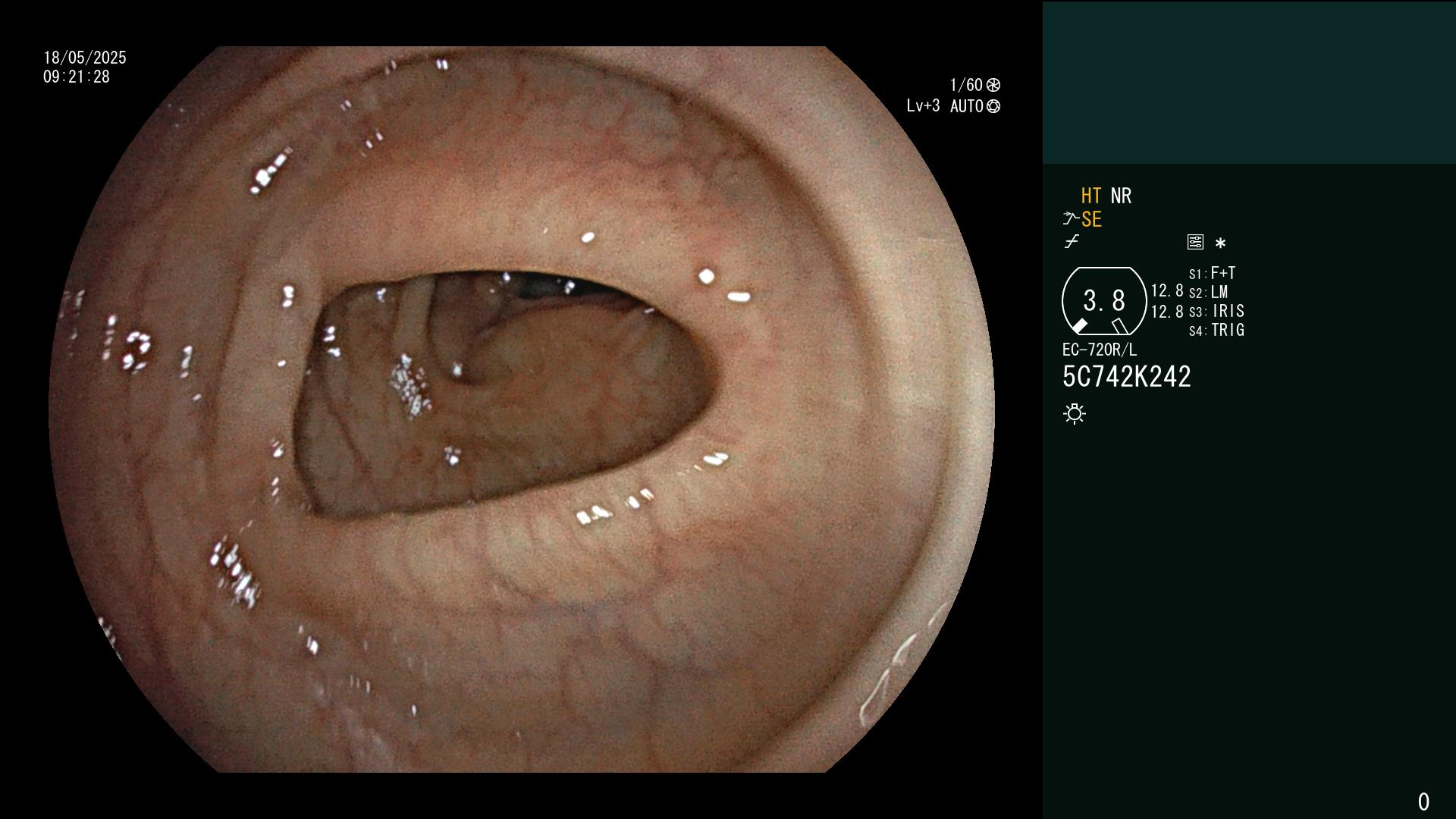Click the 1/60 shutter speed value

966,85
